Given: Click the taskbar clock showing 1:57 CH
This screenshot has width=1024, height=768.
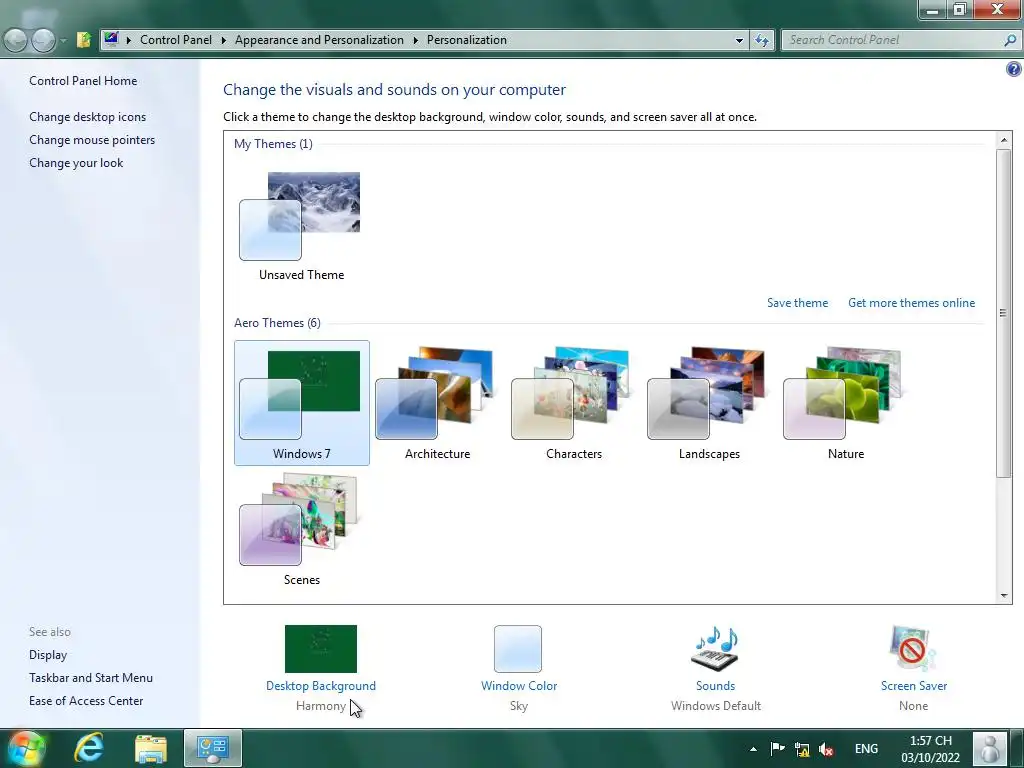Looking at the screenshot, I should click(x=931, y=749).
